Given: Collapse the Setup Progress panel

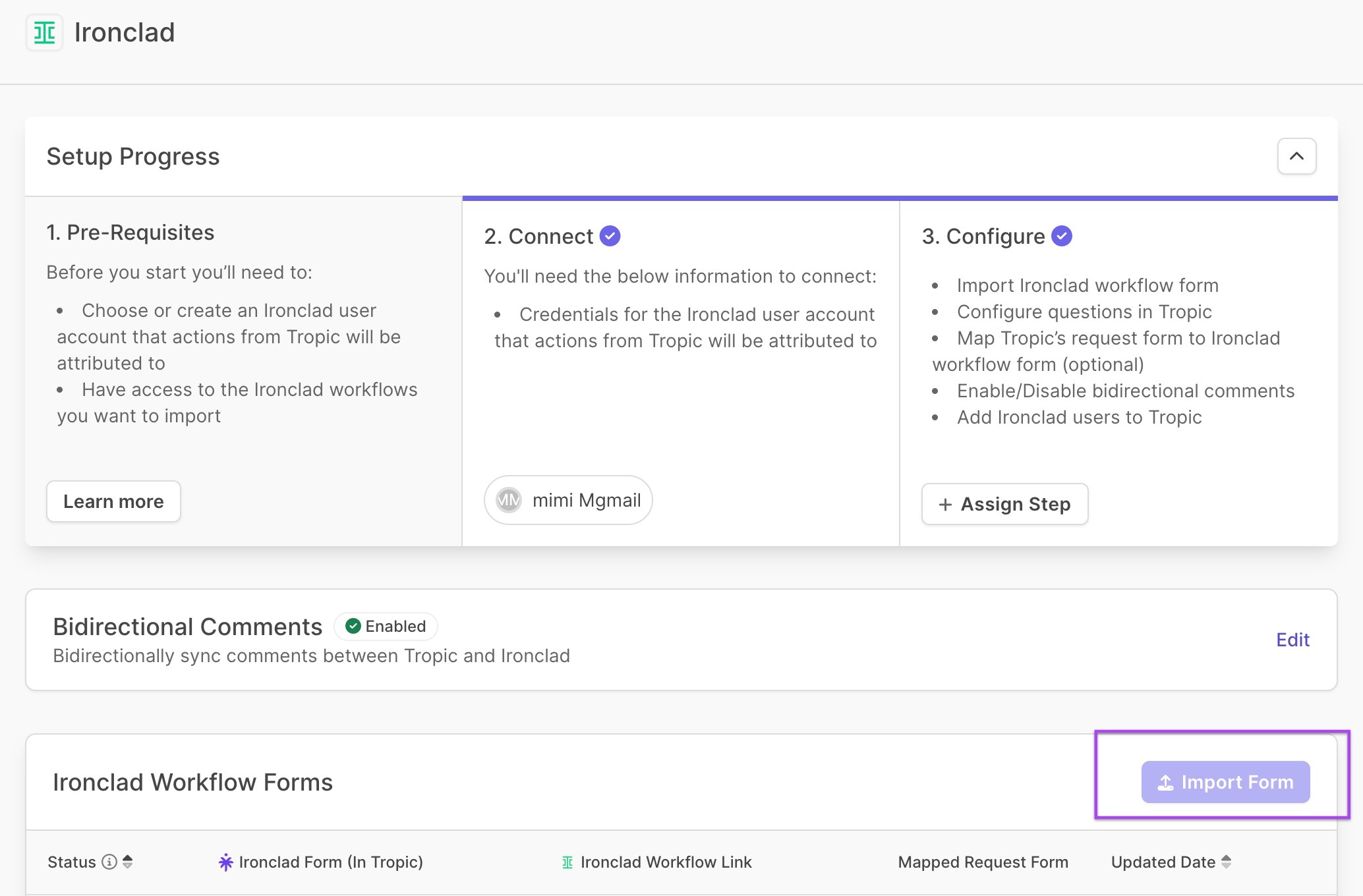Looking at the screenshot, I should (1296, 156).
